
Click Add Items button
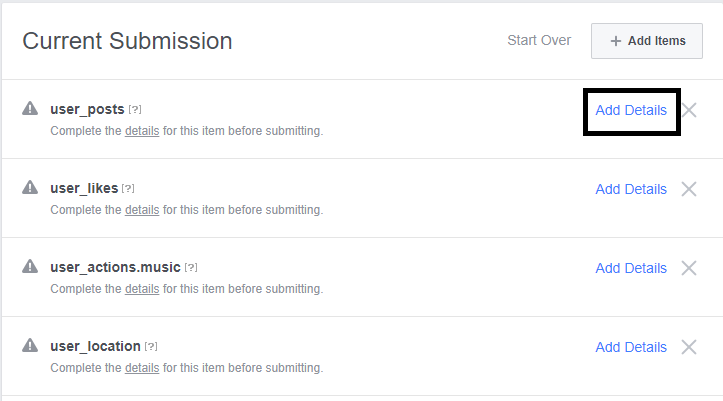[x=647, y=41]
